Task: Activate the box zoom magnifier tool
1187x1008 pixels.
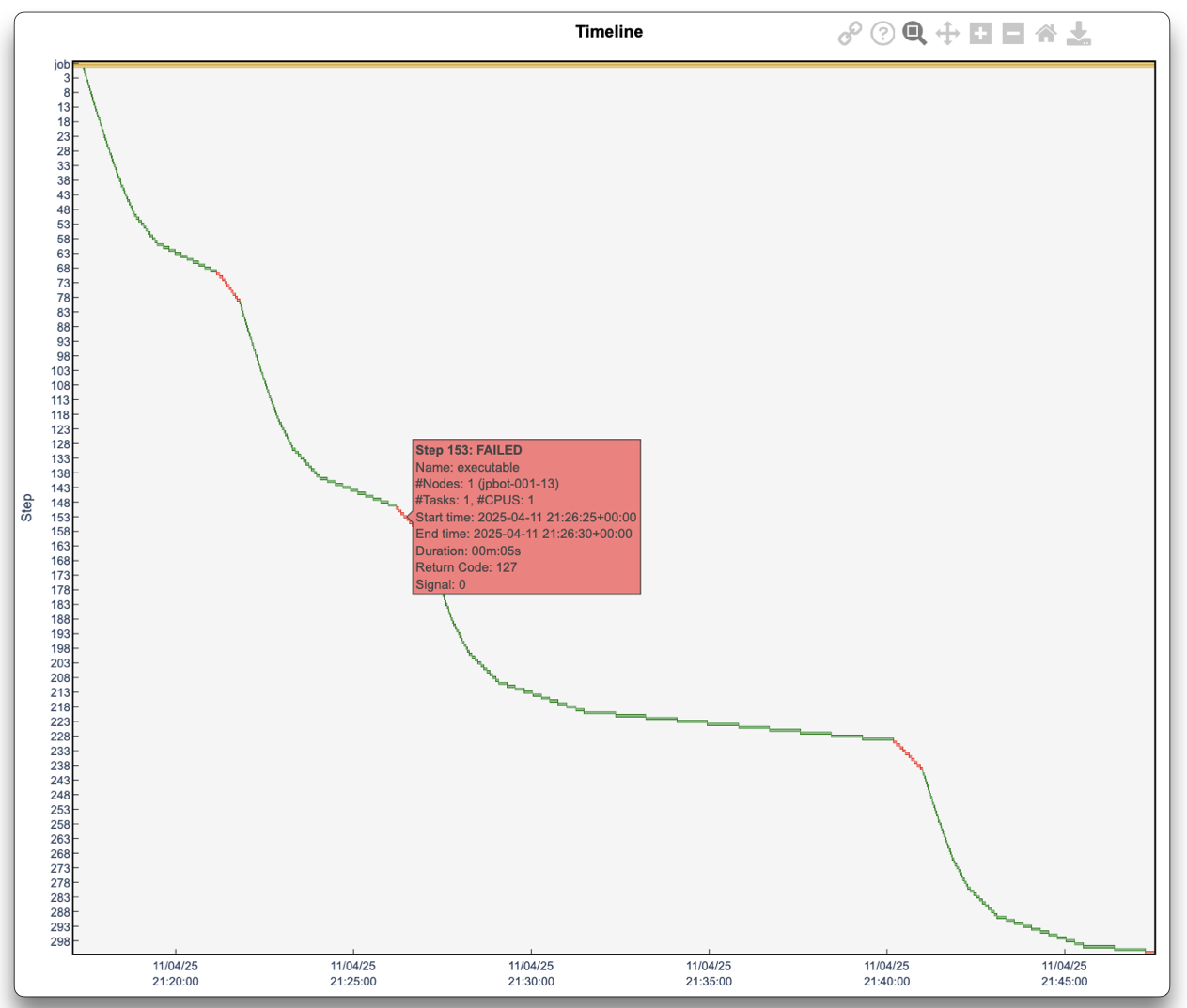Action: 914,34
